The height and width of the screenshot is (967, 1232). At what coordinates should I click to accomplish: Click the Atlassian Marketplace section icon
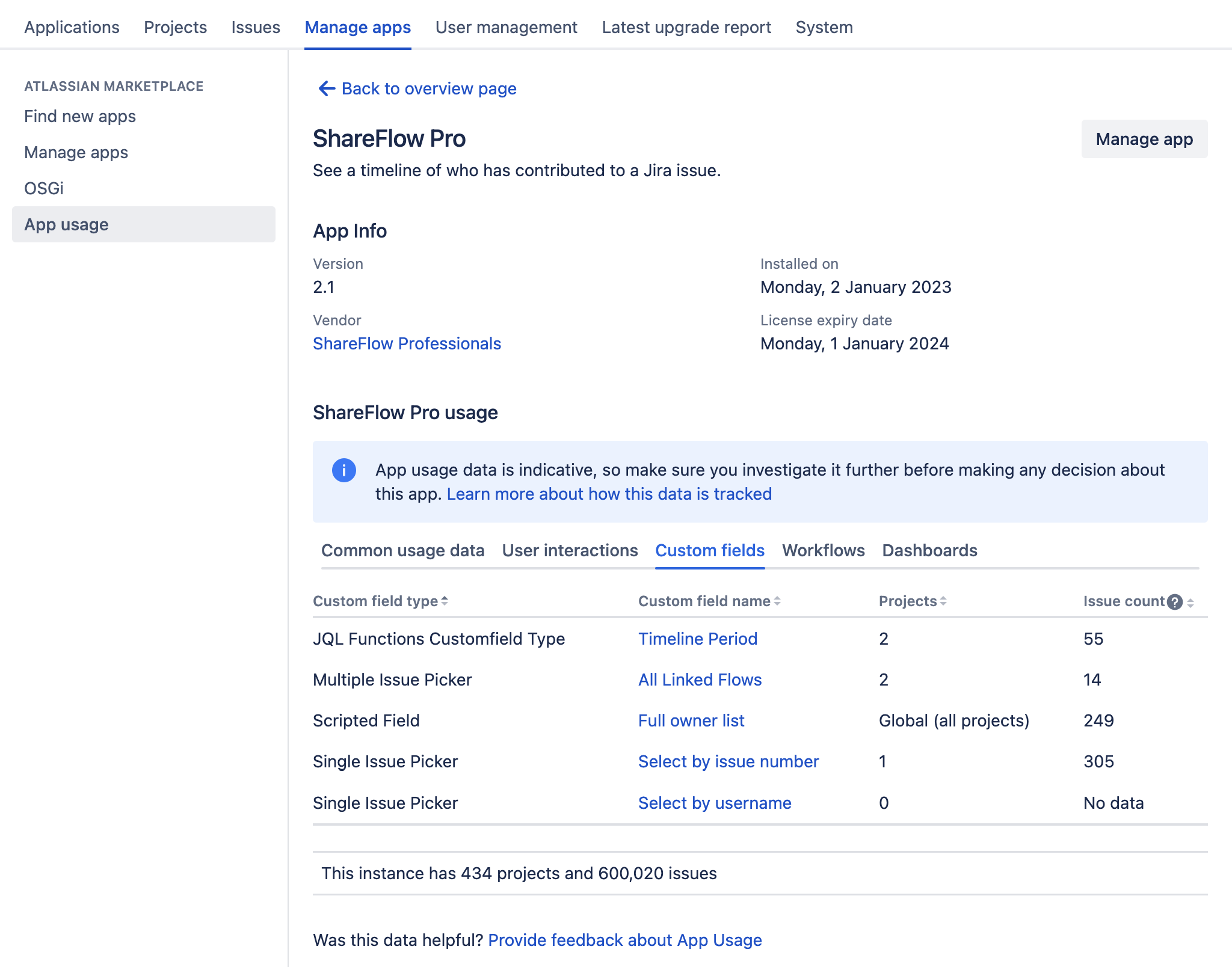point(113,86)
